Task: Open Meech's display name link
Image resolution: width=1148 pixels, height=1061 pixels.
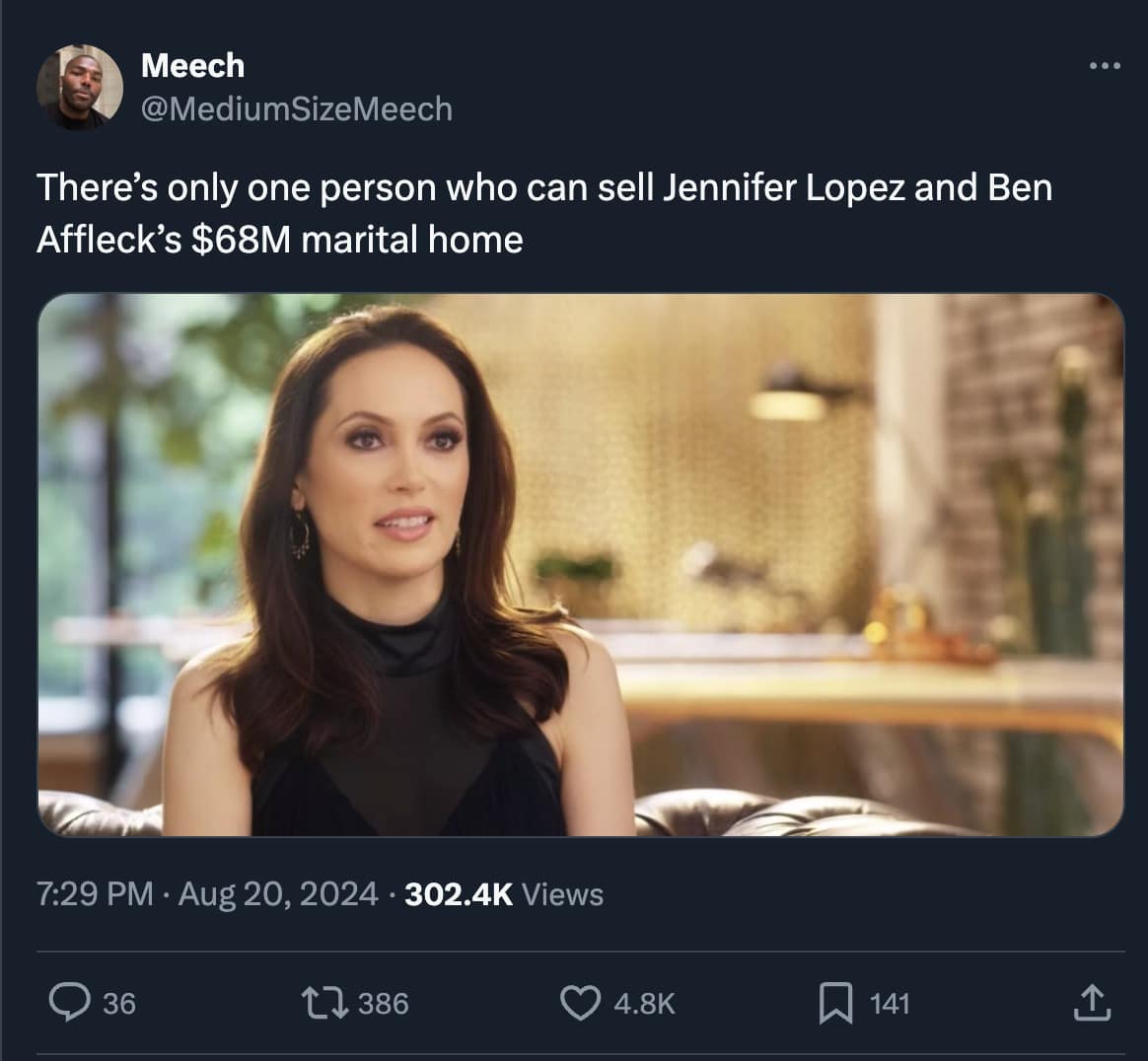Action: pyautogui.click(x=193, y=65)
